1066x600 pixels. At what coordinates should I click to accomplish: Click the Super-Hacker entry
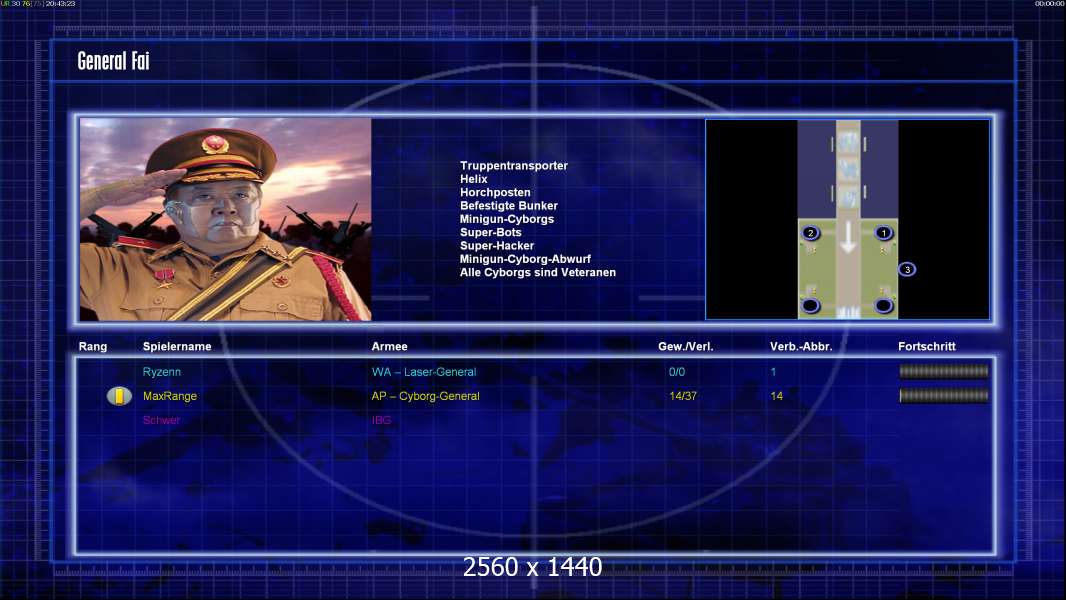(496, 246)
